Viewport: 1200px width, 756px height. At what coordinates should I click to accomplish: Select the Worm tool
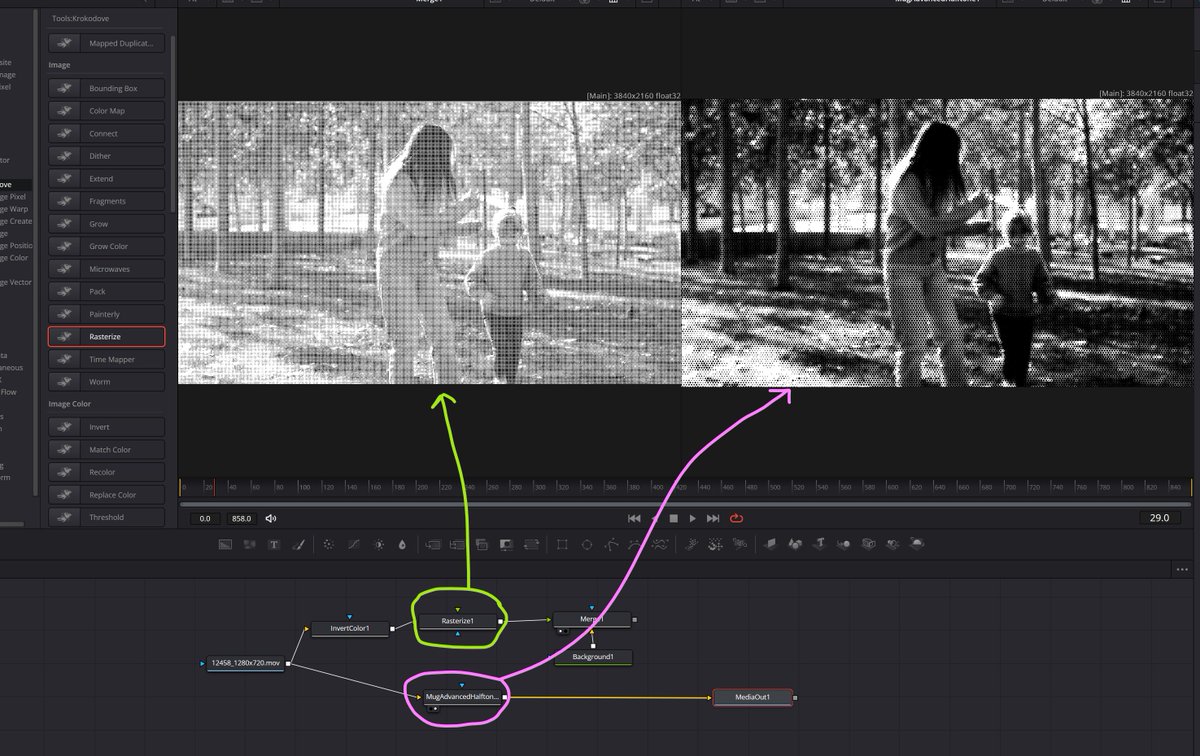tap(106, 382)
